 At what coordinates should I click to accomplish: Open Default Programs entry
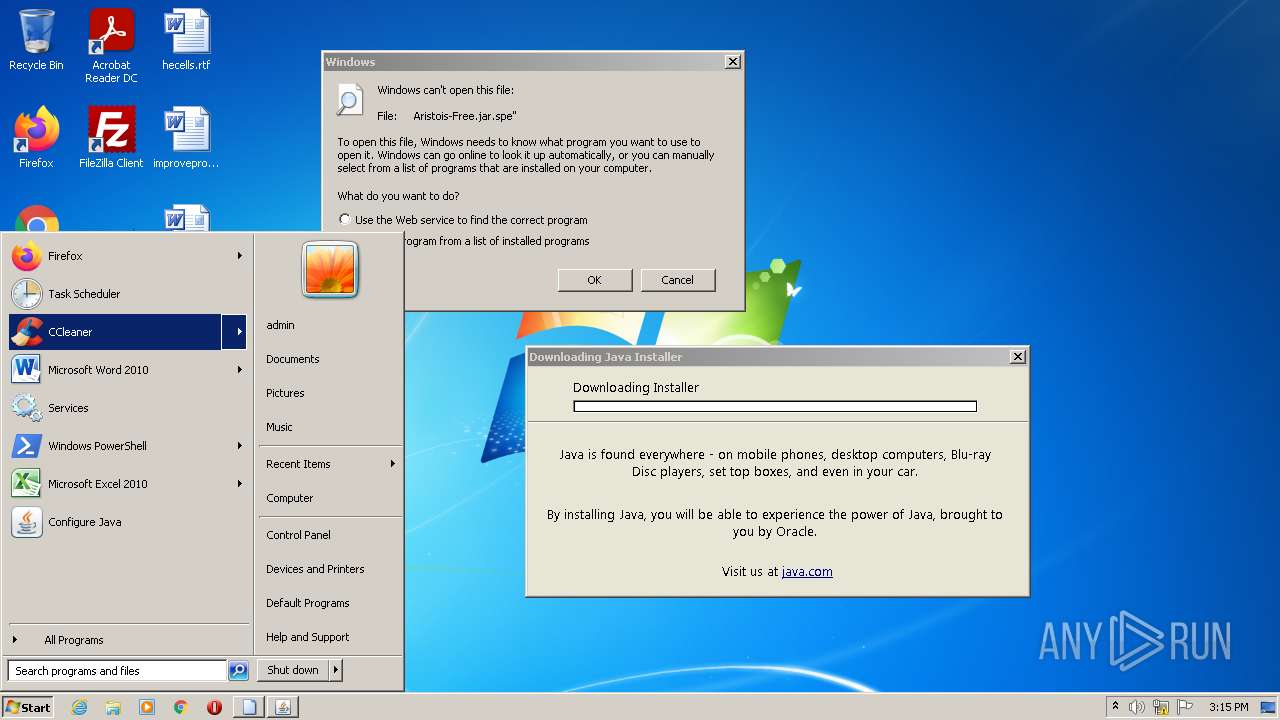pos(308,603)
